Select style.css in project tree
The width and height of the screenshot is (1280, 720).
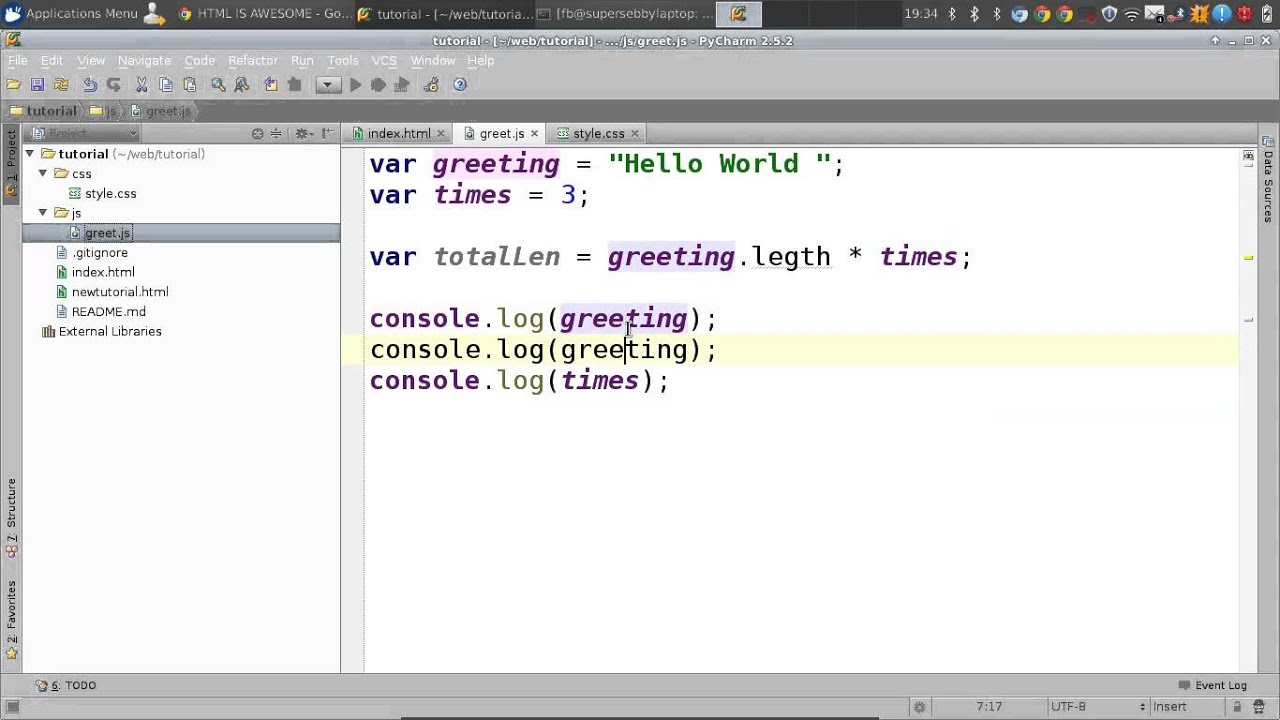coord(102,193)
